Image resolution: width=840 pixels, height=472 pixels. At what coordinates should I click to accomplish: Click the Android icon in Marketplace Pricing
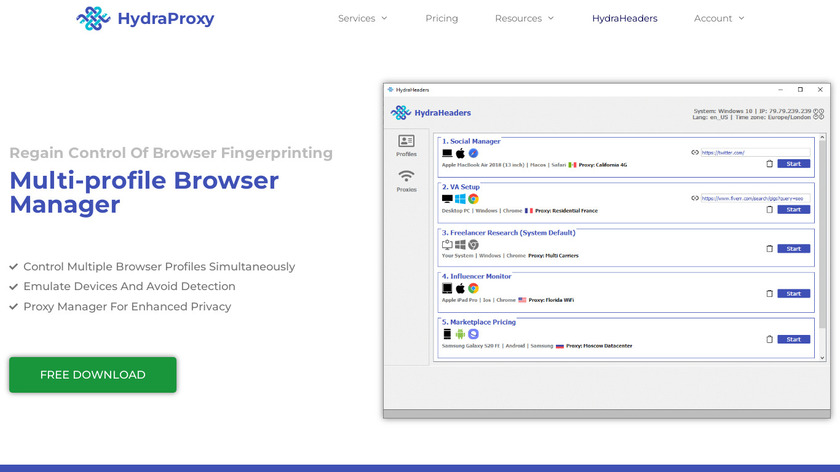pos(460,334)
